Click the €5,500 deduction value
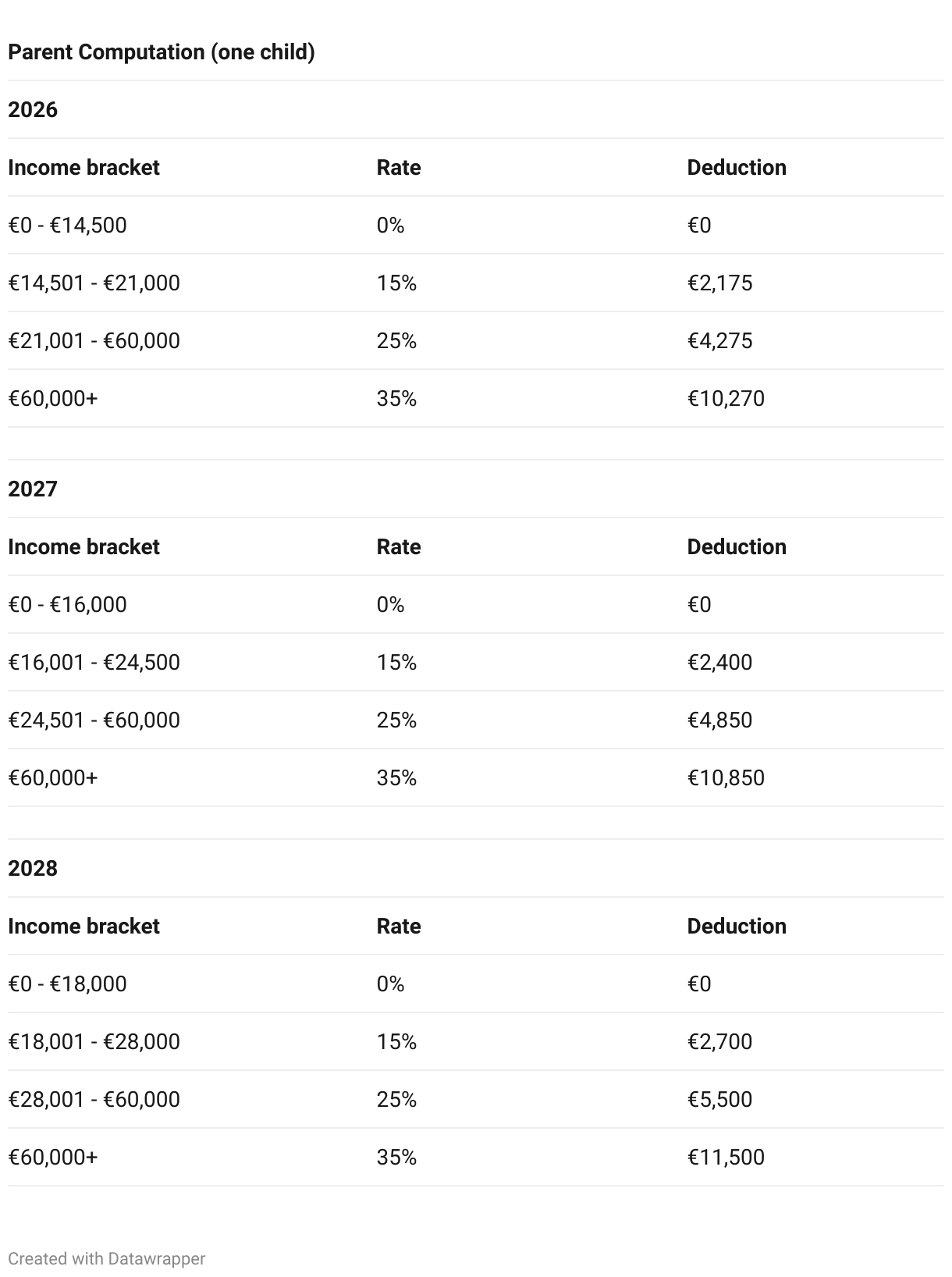 (719, 1099)
